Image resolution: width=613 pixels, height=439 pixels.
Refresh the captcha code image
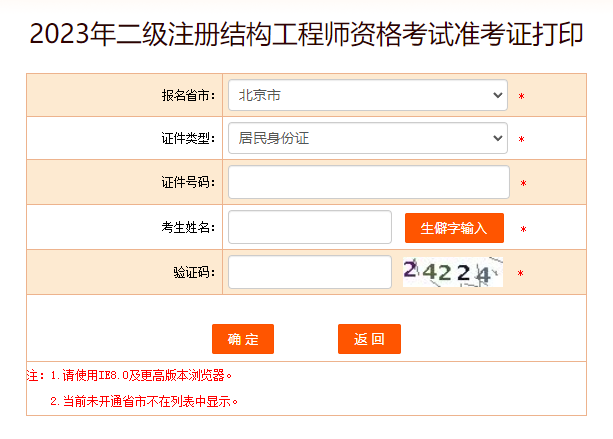pos(453,272)
